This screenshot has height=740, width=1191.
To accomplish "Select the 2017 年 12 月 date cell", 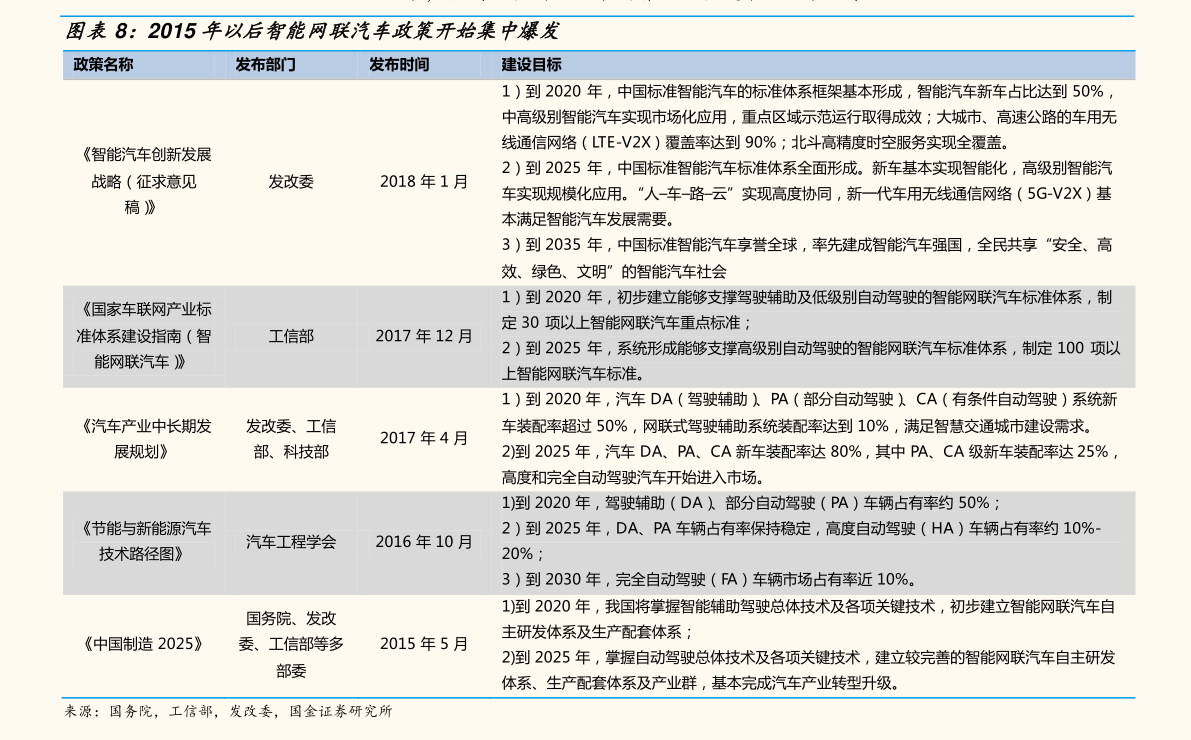I will pos(424,336).
